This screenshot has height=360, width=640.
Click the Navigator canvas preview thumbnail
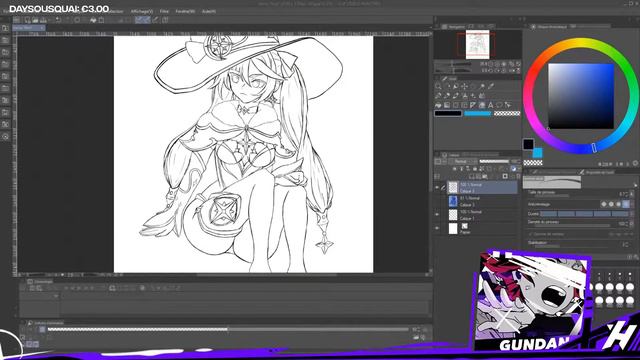coord(478,44)
